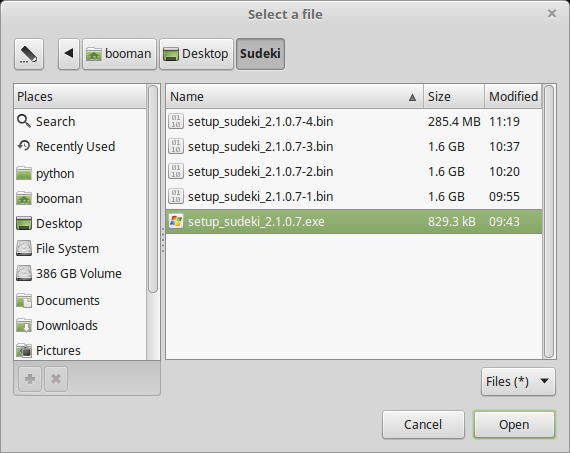Image resolution: width=570 pixels, height=453 pixels.
Task: Go to Desktop in path bar
Action: tap(196, 54)
